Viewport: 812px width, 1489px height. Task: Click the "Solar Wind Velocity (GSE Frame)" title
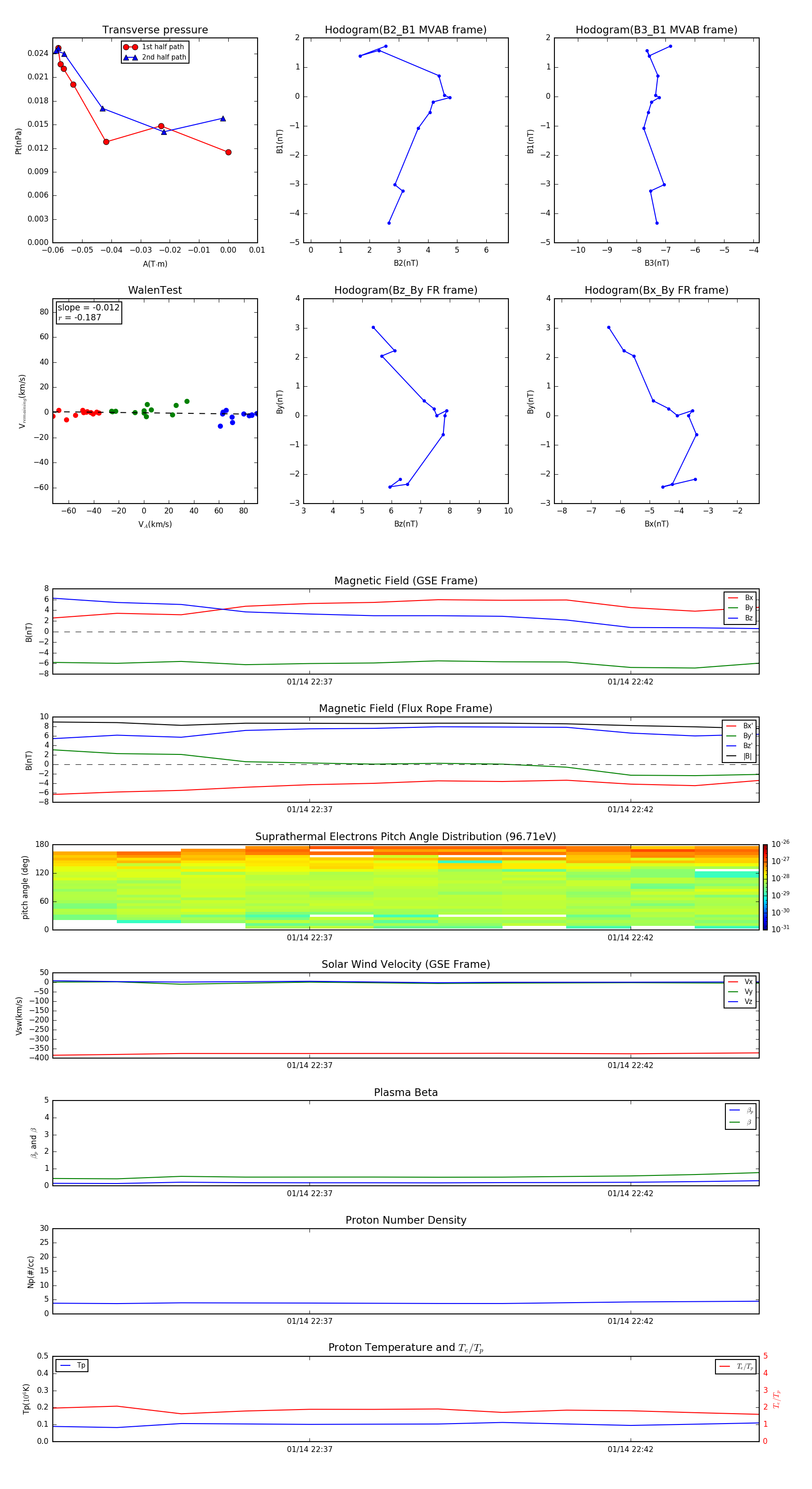click(x=406, y=965)
